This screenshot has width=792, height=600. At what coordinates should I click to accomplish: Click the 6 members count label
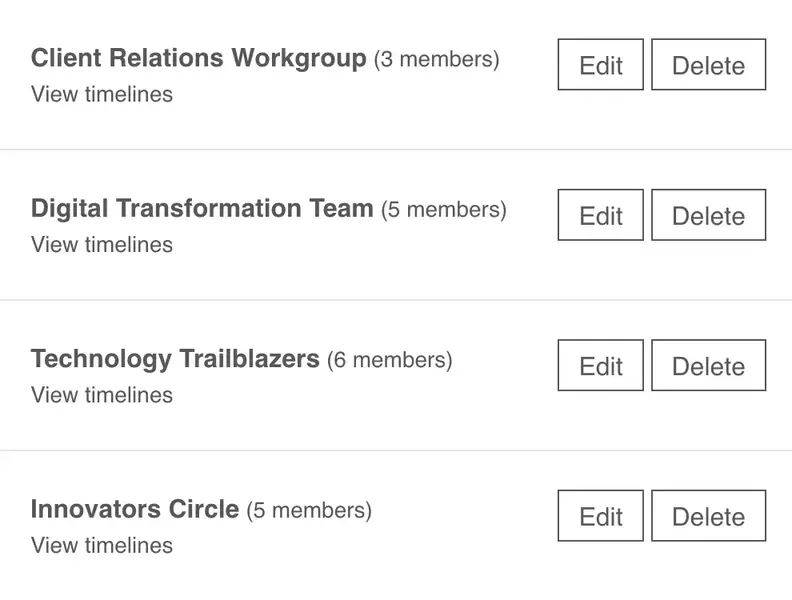pyautogui.click(x=390, y=359)
